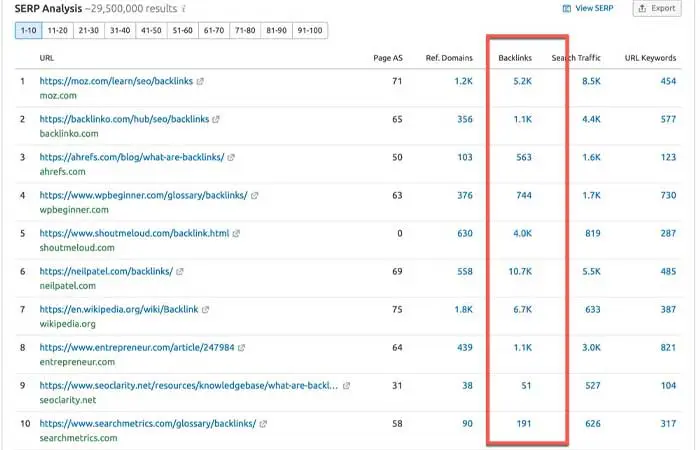Click the SERP Analysis heading
Viewport: 700px width, 450px height.
point(48,8)
